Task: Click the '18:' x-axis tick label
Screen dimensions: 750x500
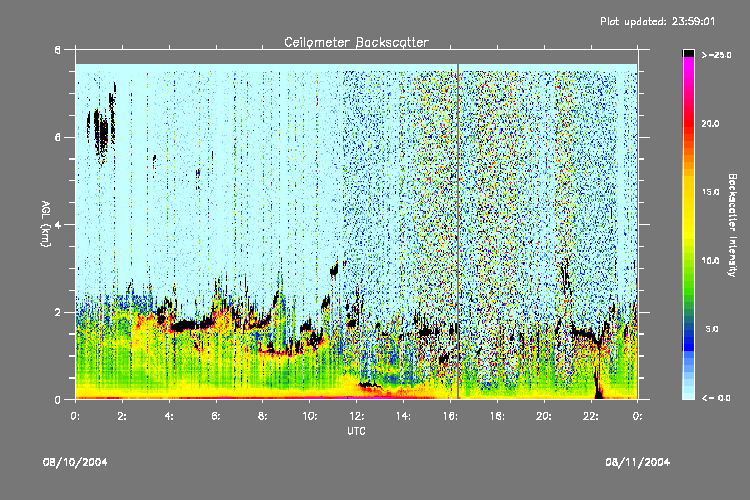Action: pos(497,416)
